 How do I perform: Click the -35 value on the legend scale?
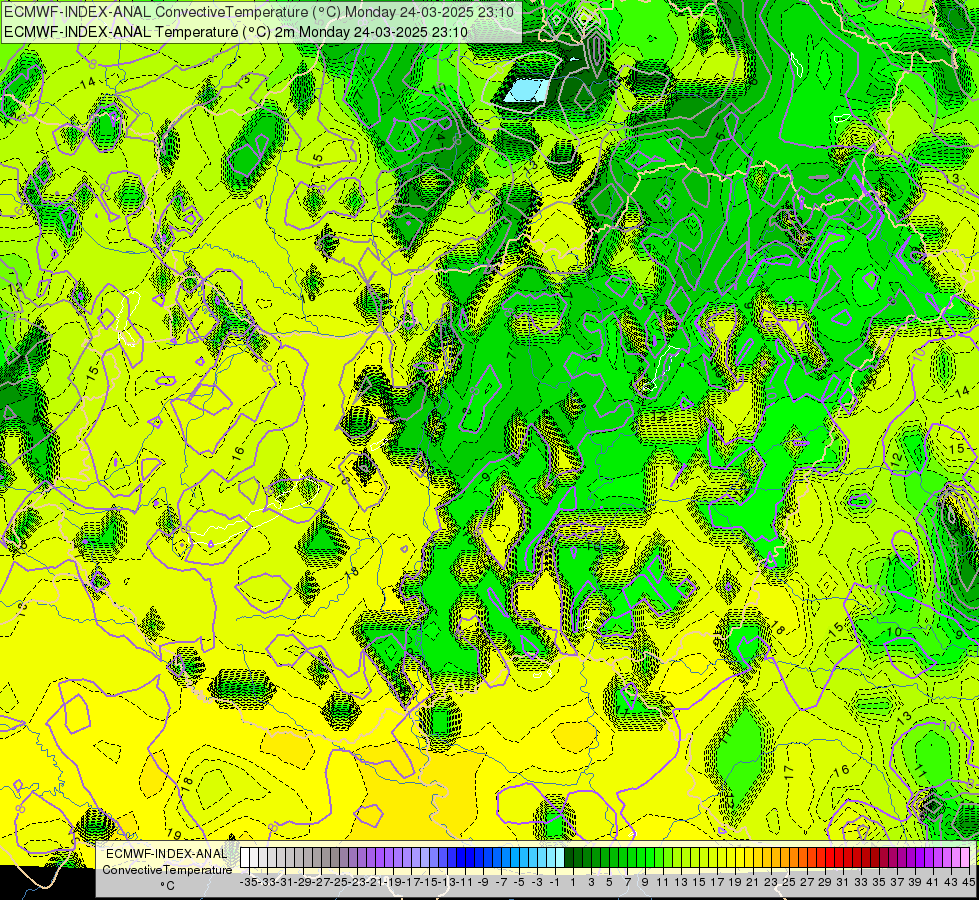point(248,882)
